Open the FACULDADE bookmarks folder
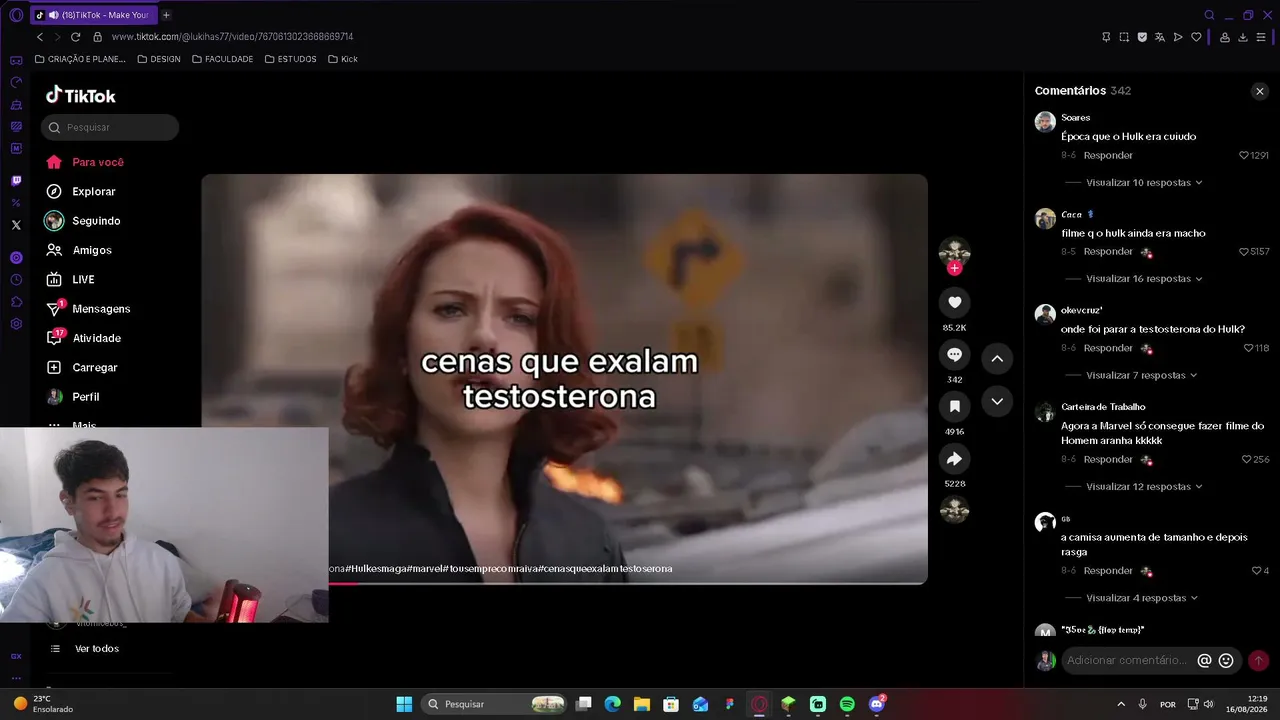 coord(222,59)
